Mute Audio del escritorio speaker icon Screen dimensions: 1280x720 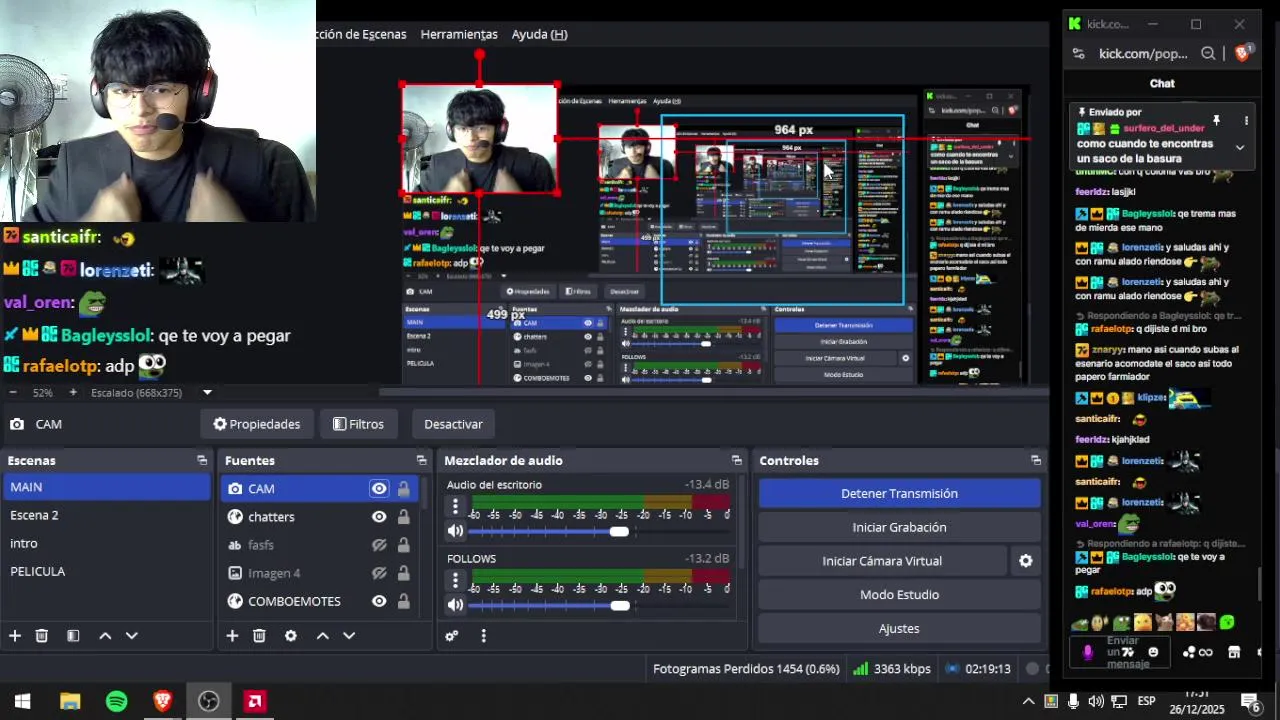click(455, 532)
